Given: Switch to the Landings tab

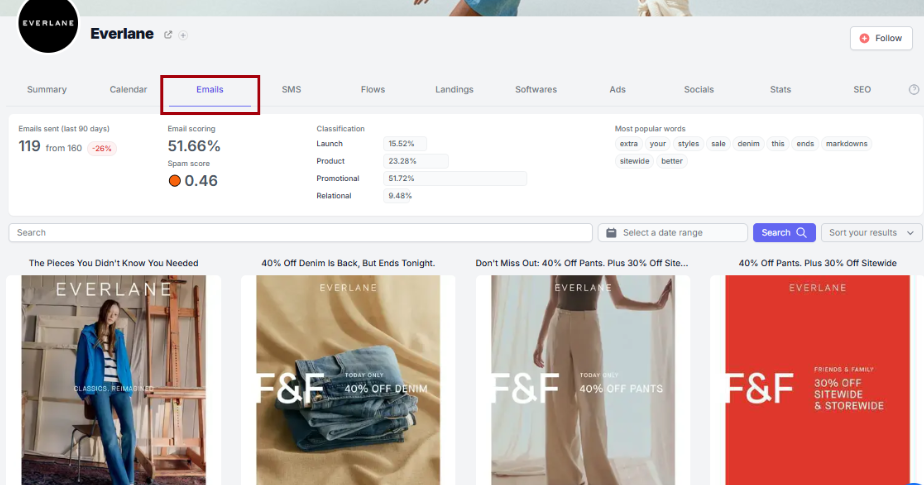Looking at the screenshot, I should point(454,90).
